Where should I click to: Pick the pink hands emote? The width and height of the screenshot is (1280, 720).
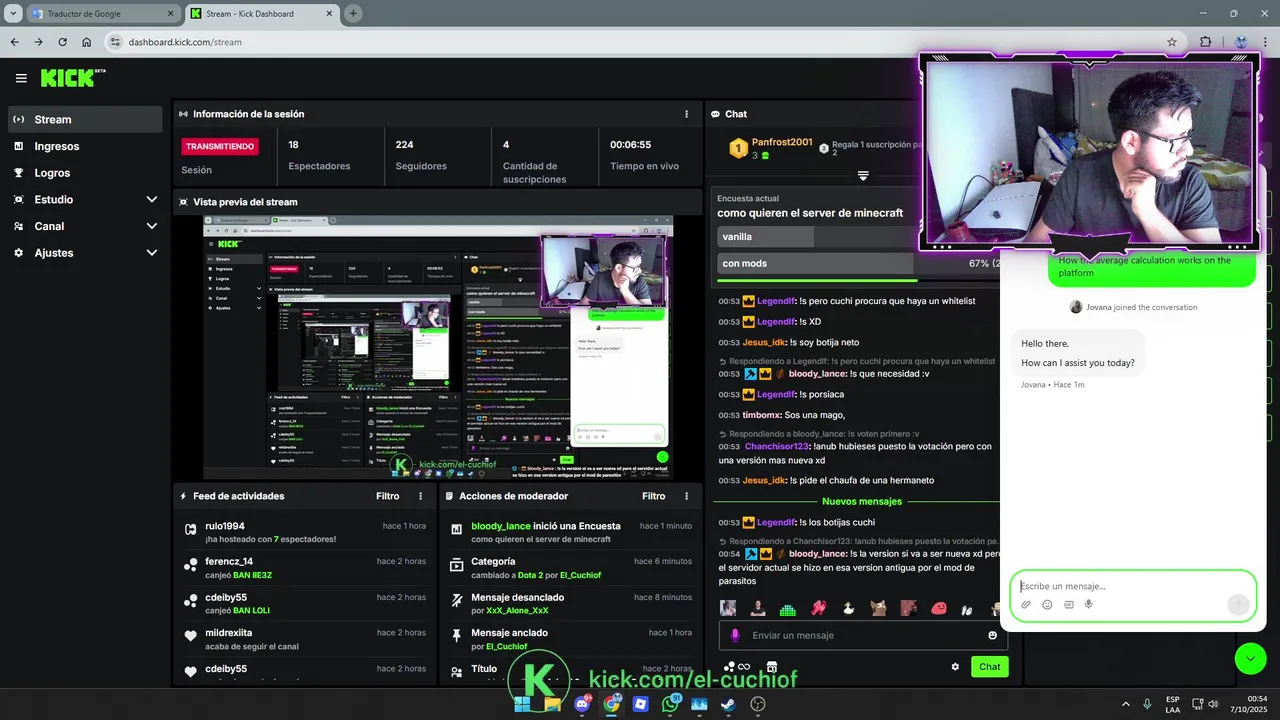point(818,608)
